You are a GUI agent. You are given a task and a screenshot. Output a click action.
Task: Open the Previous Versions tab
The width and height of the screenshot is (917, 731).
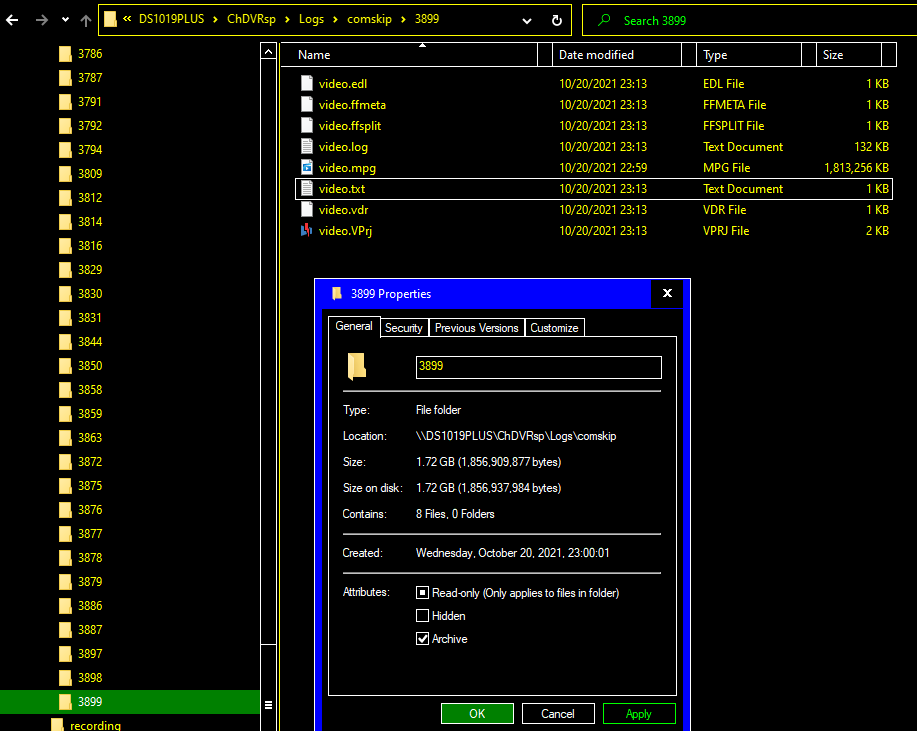(476, 328)
